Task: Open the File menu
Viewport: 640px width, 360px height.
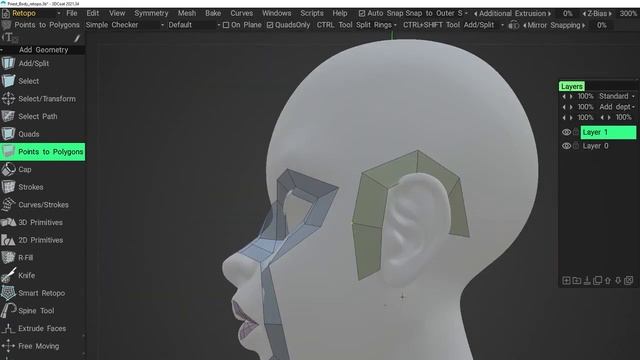Action: 71,13
